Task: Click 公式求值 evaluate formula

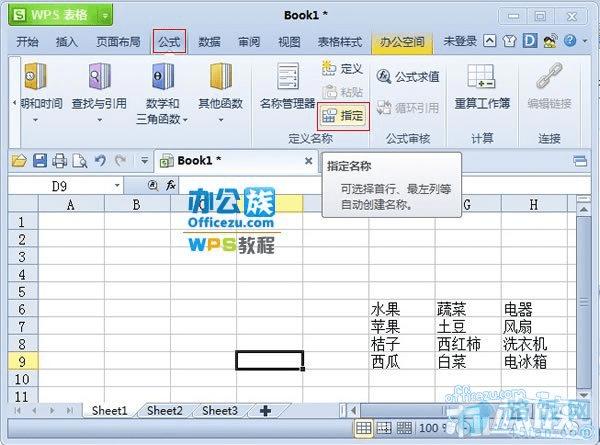Action: pyautogui.click(x=408, y=77)
